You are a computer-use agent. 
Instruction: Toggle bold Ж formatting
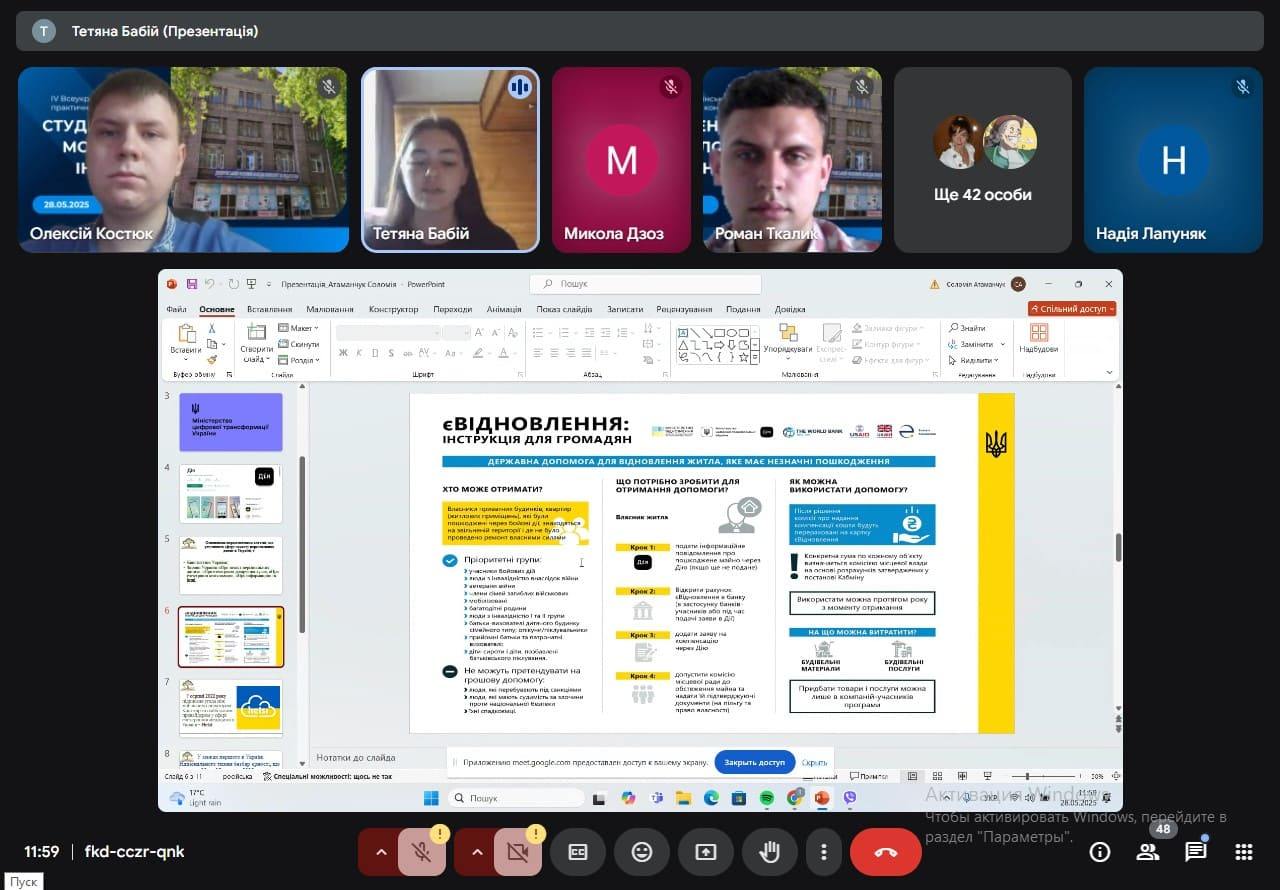coord(344,352)
